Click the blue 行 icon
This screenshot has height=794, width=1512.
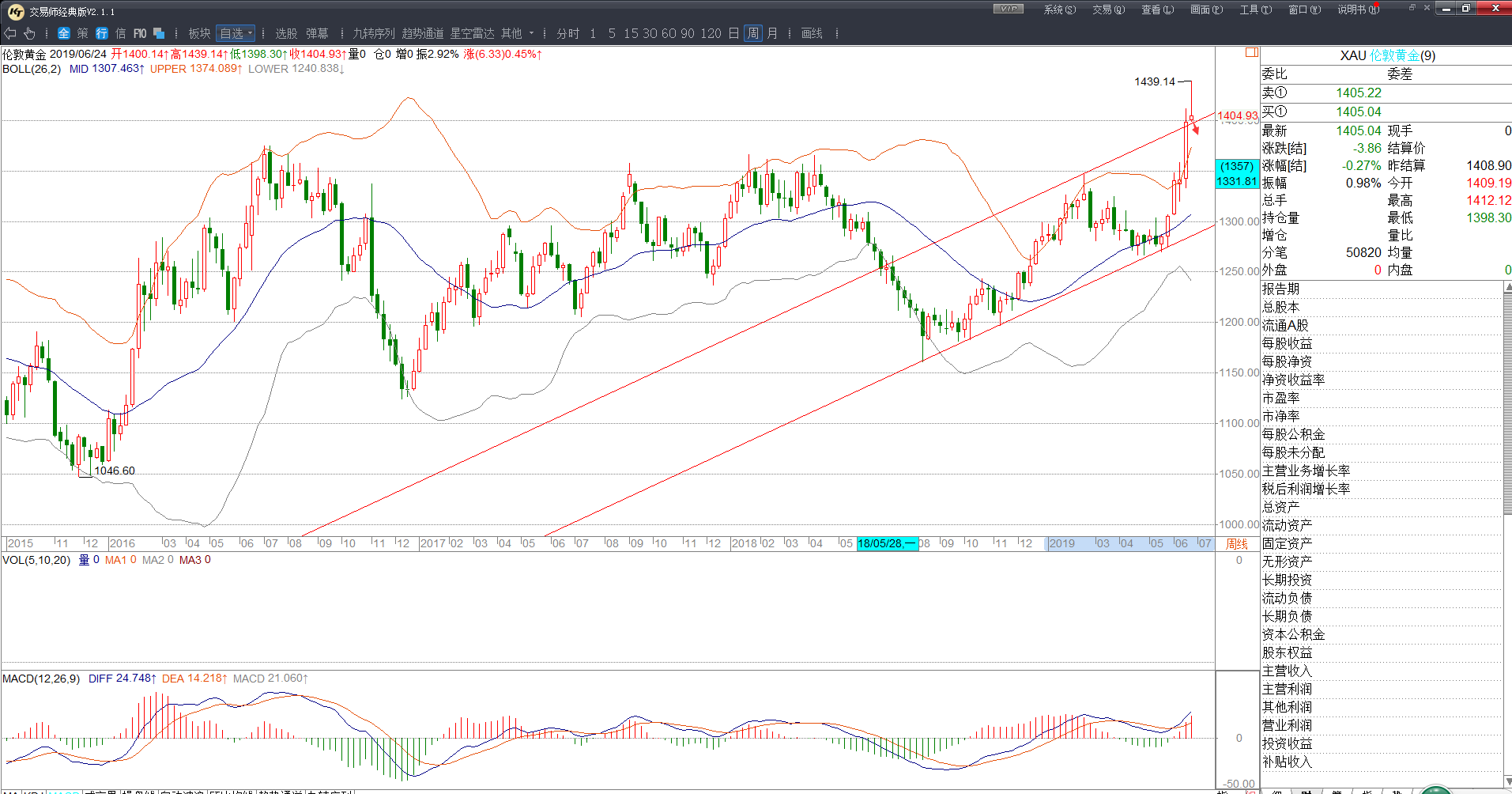tap(102, 33)
